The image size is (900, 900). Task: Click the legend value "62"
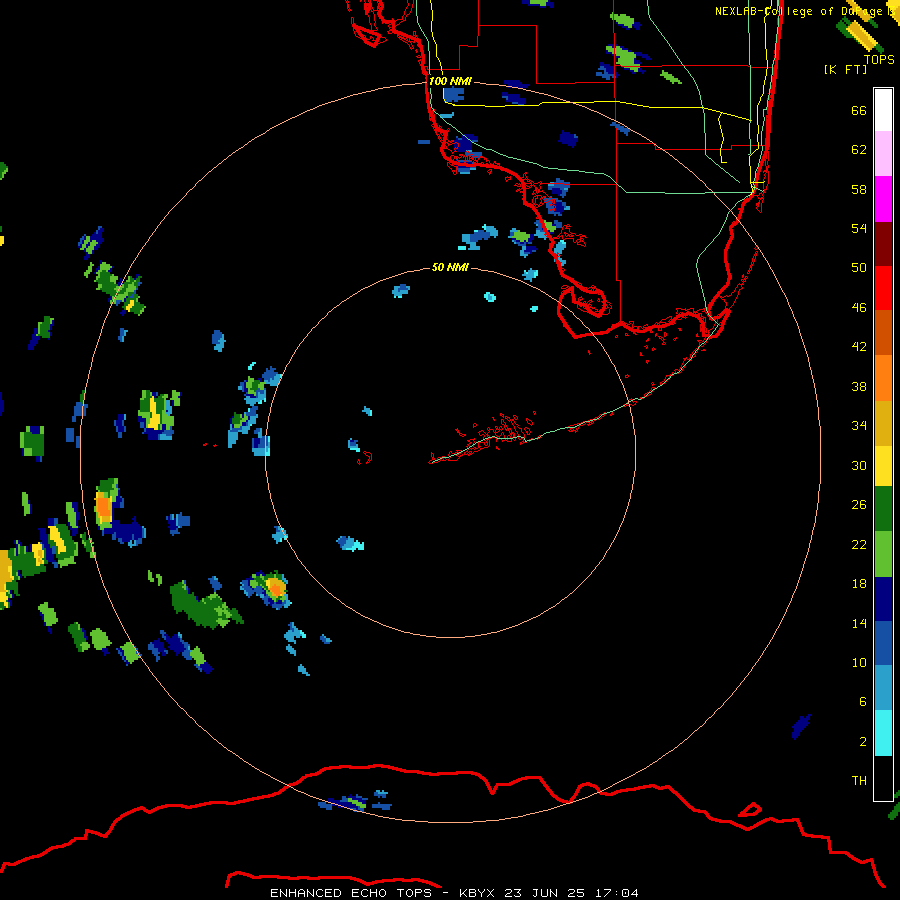pos(859,149)
